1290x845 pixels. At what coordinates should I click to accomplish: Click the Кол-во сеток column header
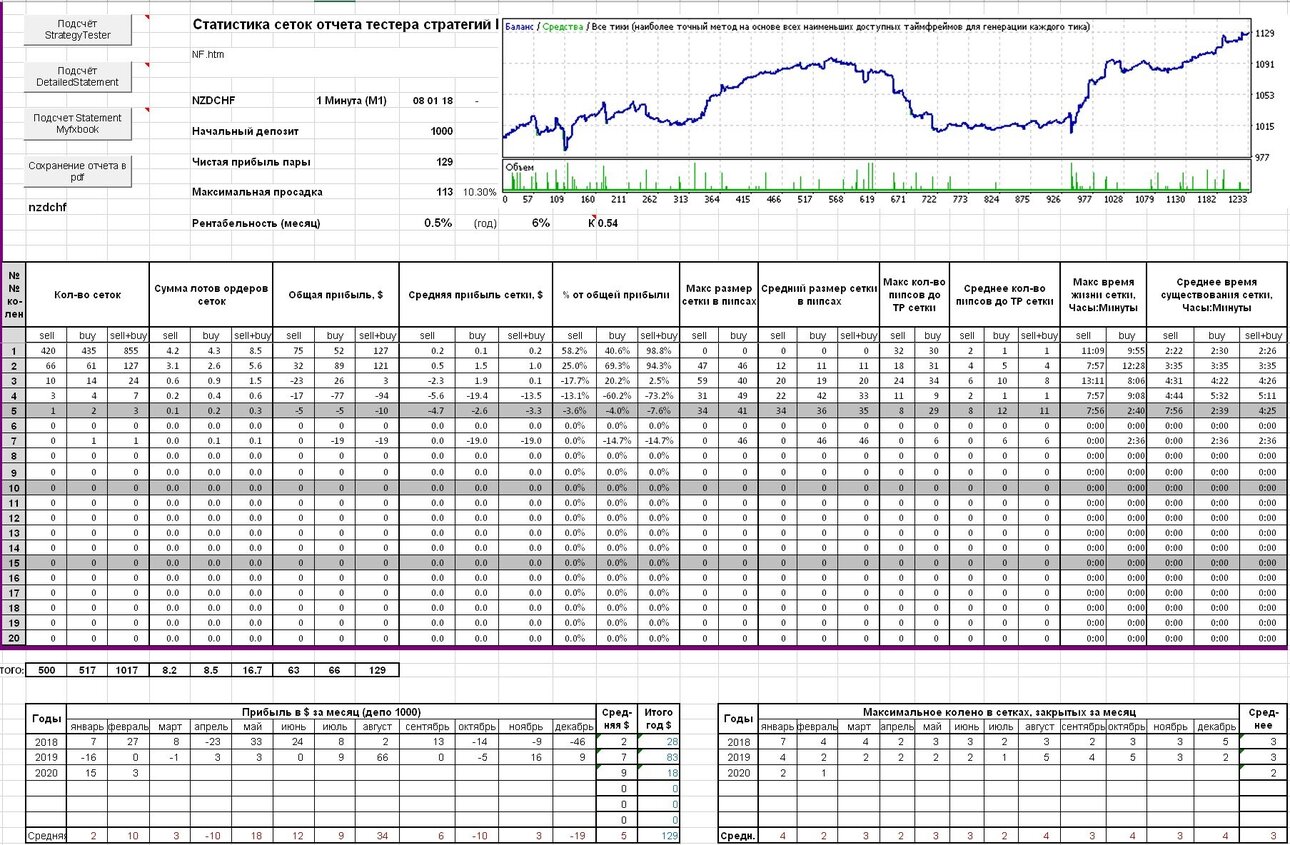pos(89,295)
